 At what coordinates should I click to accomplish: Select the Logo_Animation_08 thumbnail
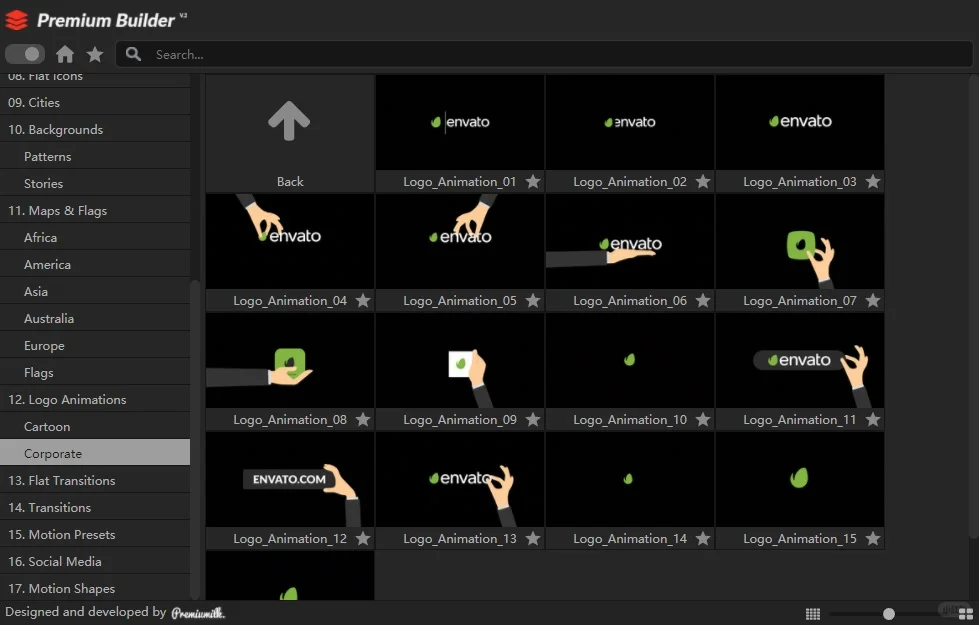coord(290,360)
